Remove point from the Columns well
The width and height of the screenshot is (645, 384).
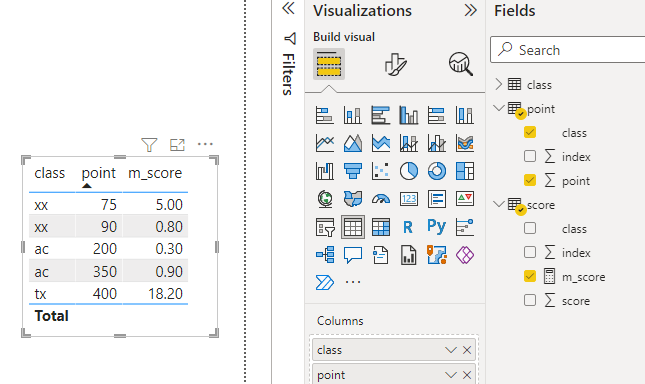click(467, 375)
